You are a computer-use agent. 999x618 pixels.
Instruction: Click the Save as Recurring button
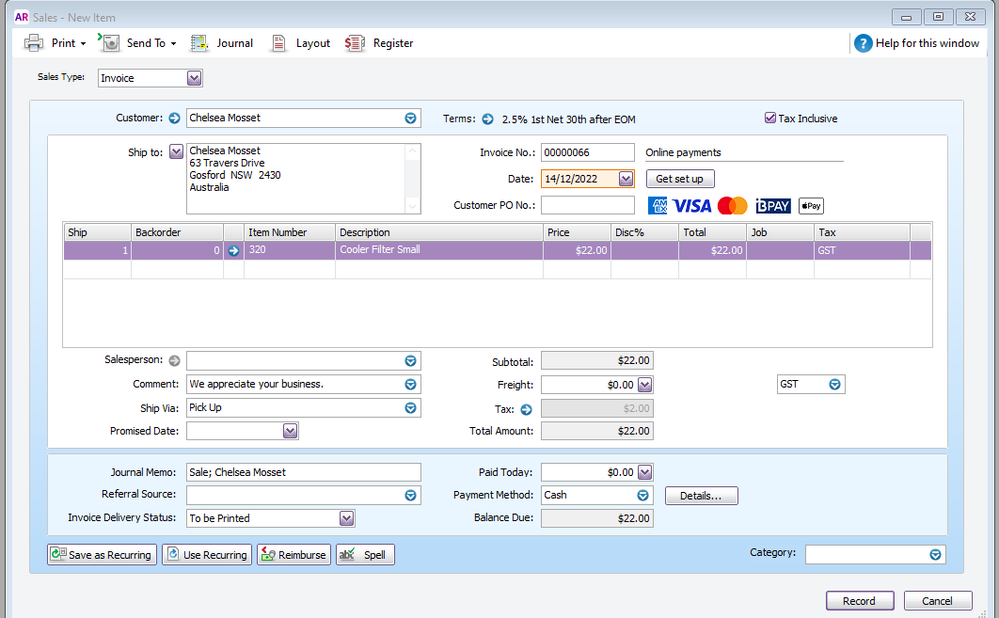pyautogui.click(x=102, y=555)
